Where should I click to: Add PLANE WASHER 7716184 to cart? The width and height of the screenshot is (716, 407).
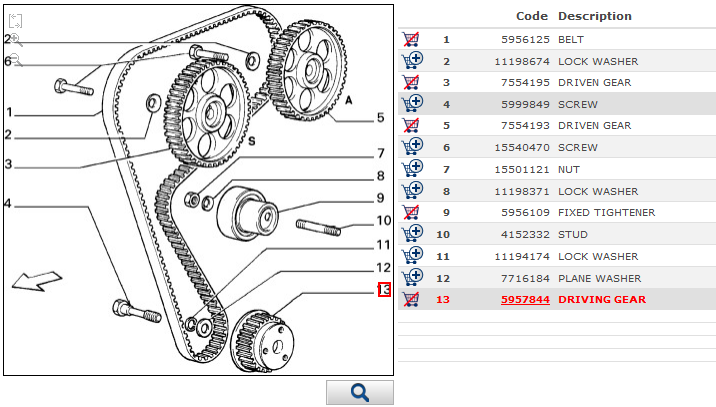pyautogui.click(x=411, y=277)
